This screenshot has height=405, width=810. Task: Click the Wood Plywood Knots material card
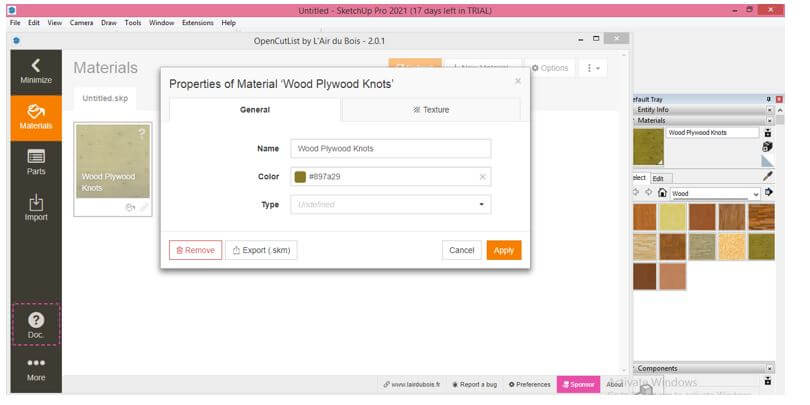(113, 169)
